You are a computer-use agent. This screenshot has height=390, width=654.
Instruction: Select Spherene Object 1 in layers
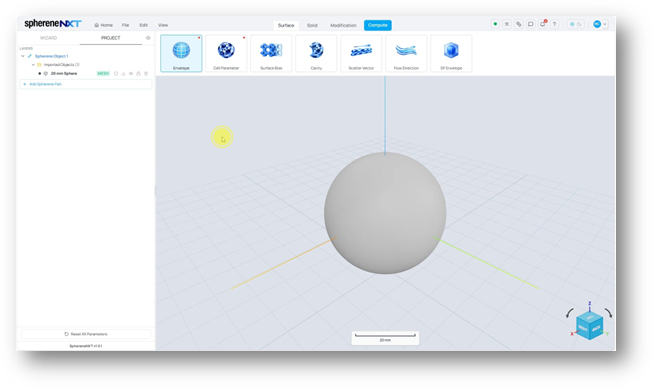(51, 56)
